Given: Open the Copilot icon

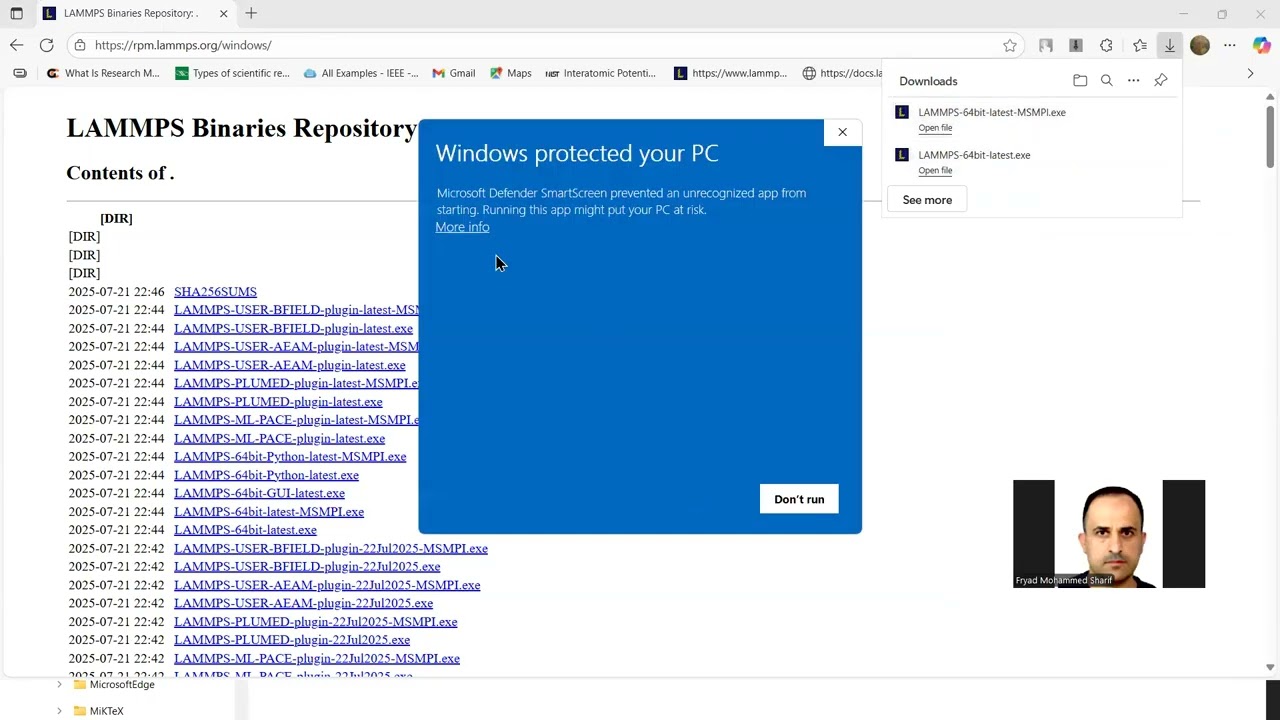Looking at the screenshot, I should tap(1261, 45).
